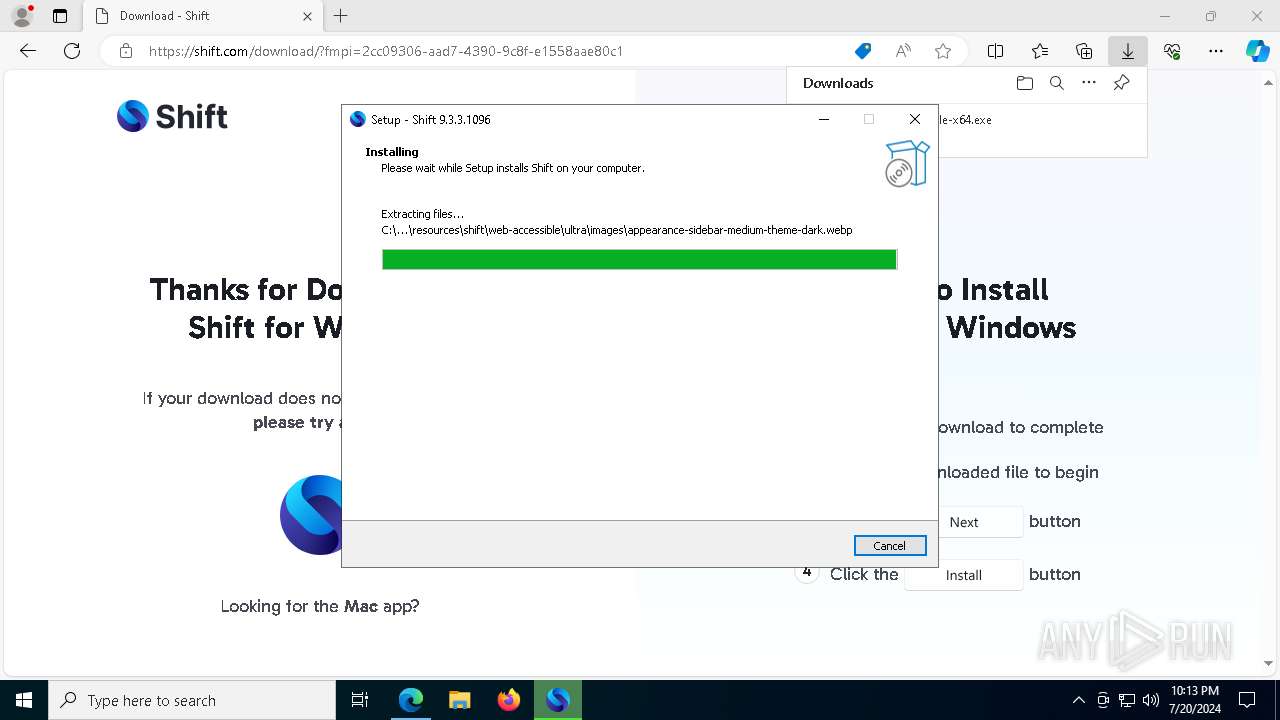
Task: Open Firefox from the taskbar
Action: pyautogui.click(x=508, y=700)
